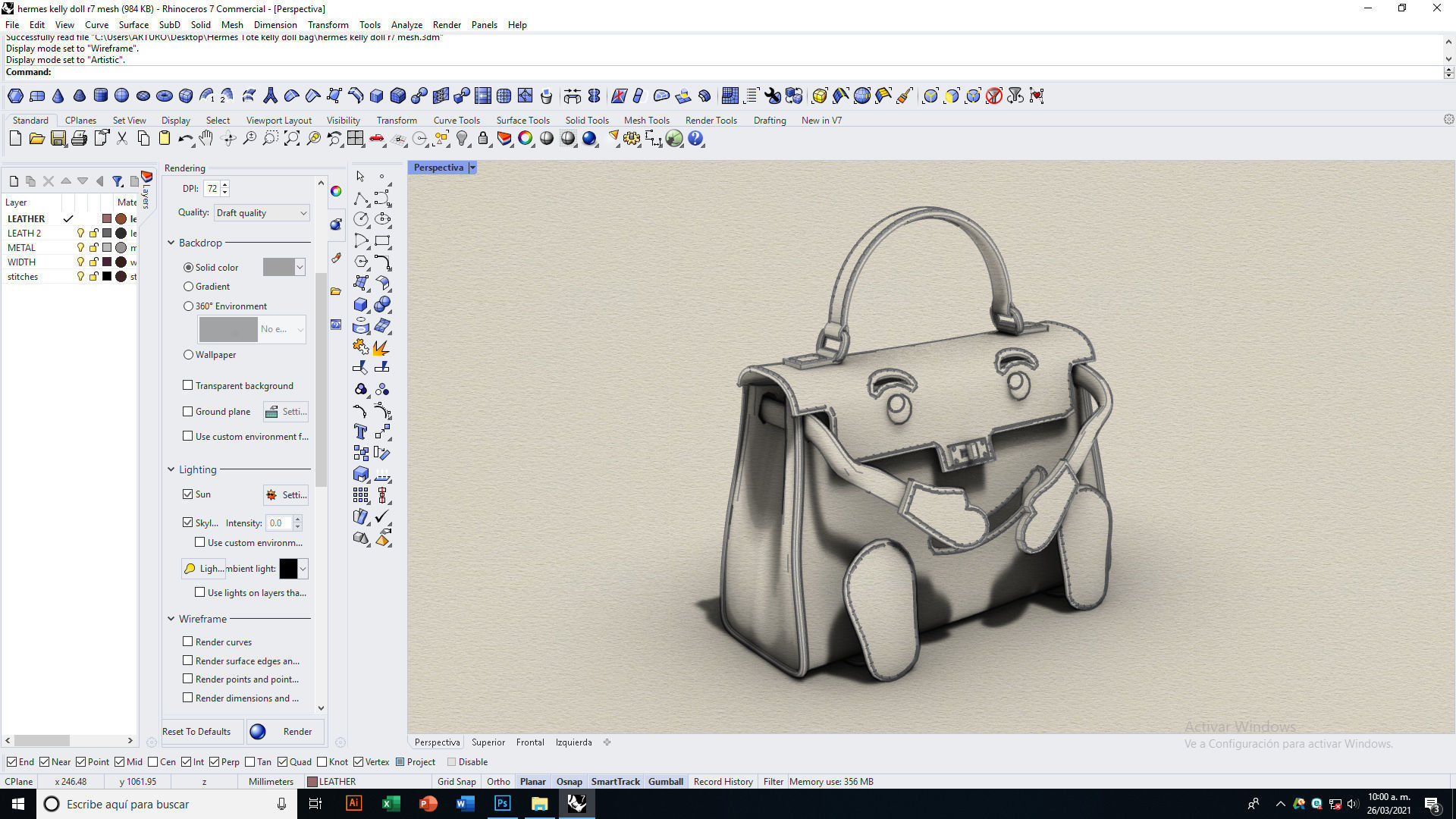Click the Lock padlock icon

point(483,139)
